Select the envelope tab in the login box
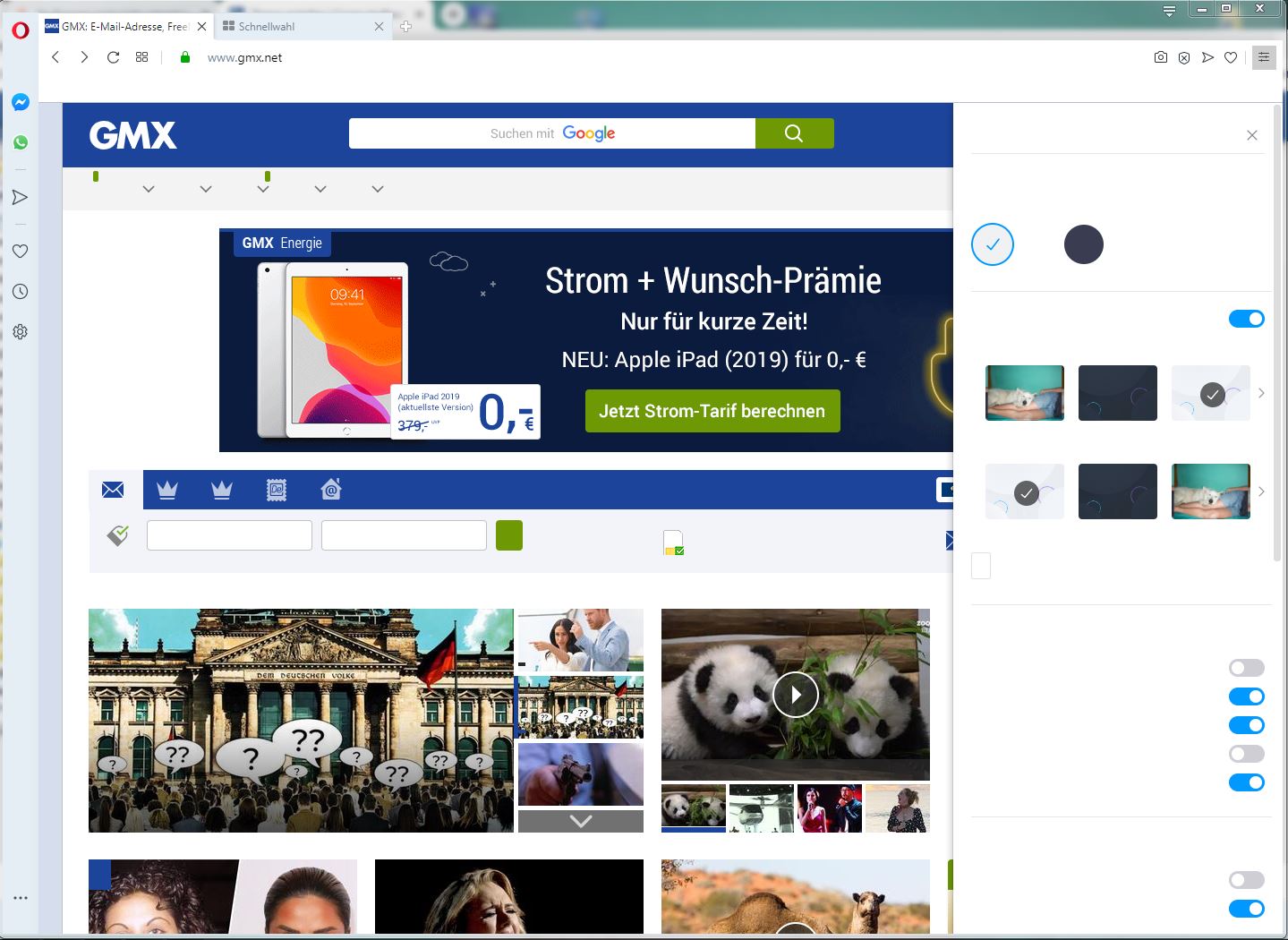 [x=114, y=490]
